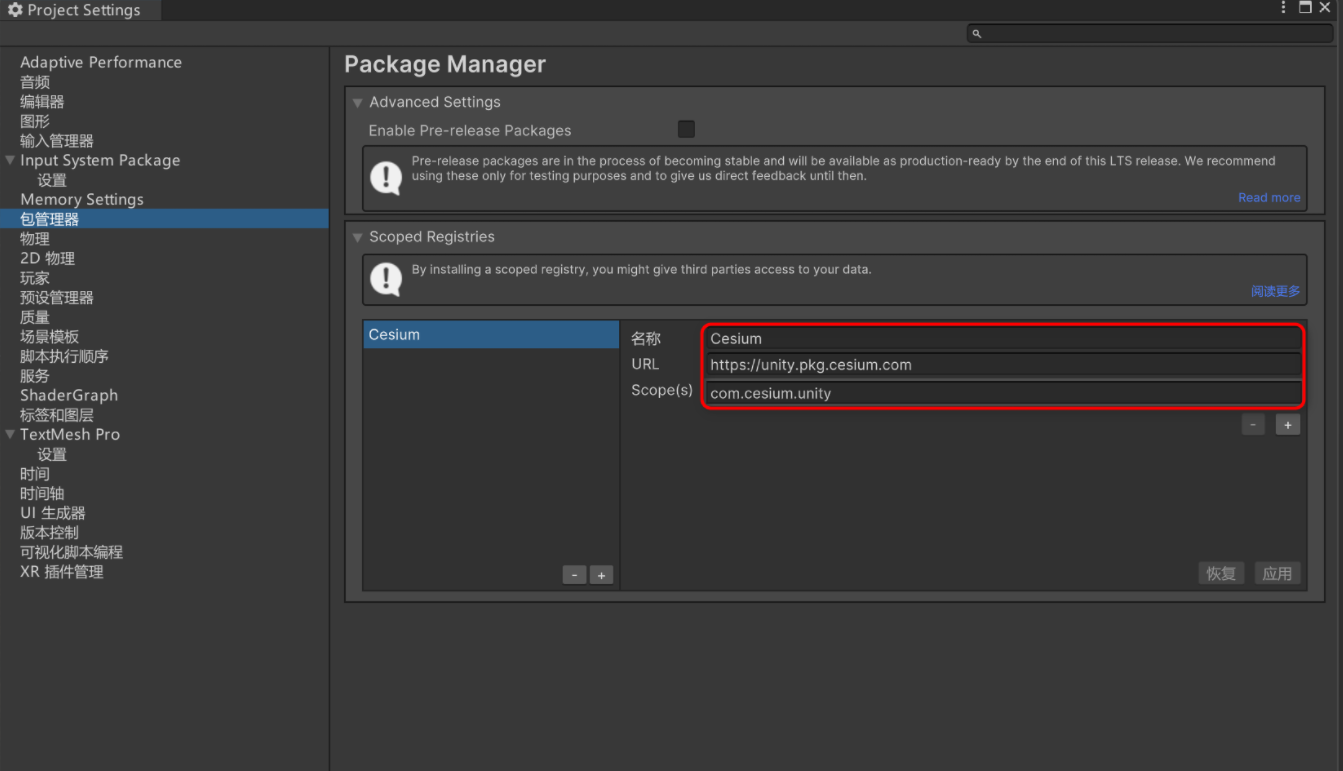Remove a scope with the minus button
This screenshot has width=1343, height=771.
(x=1253, y=425)
